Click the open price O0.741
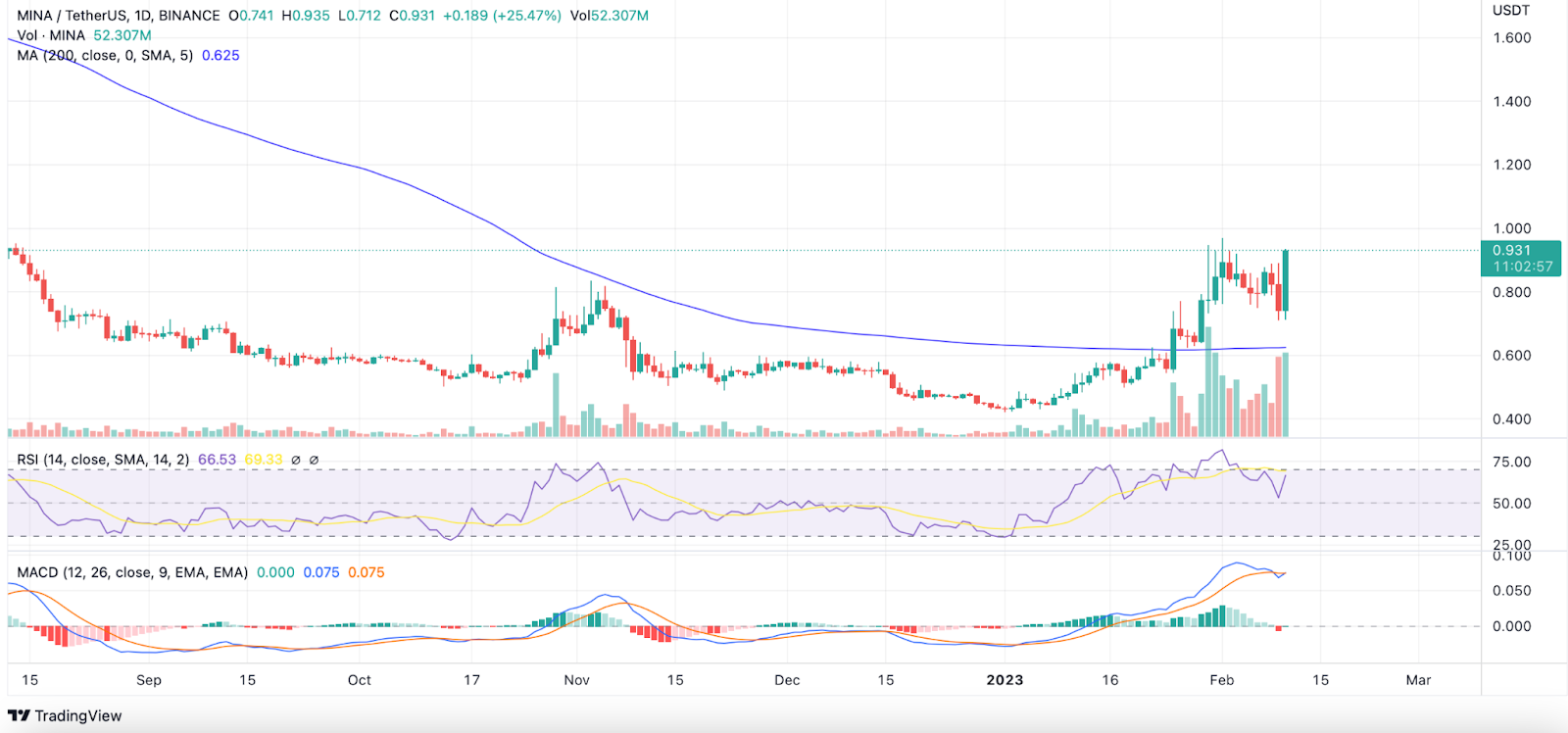1568x733 pixels. point(251,16)
